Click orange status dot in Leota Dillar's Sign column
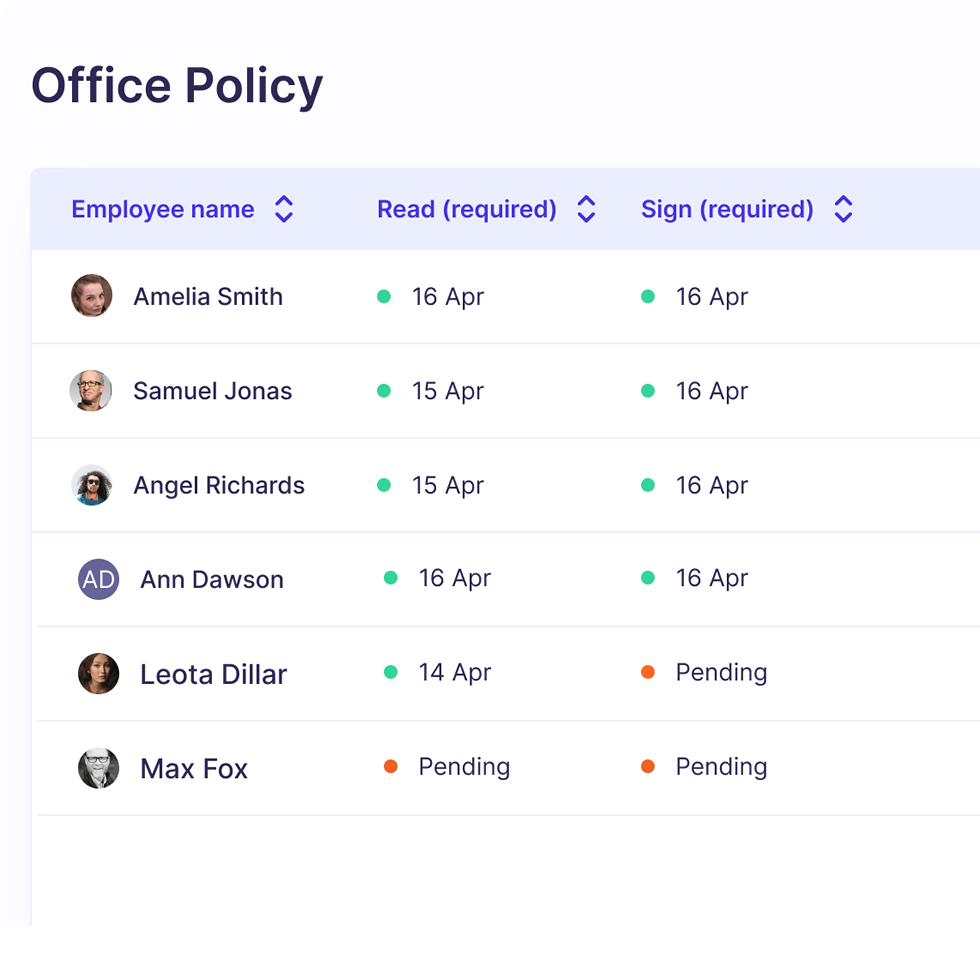The image size is (980, 963). coord(648,673)
